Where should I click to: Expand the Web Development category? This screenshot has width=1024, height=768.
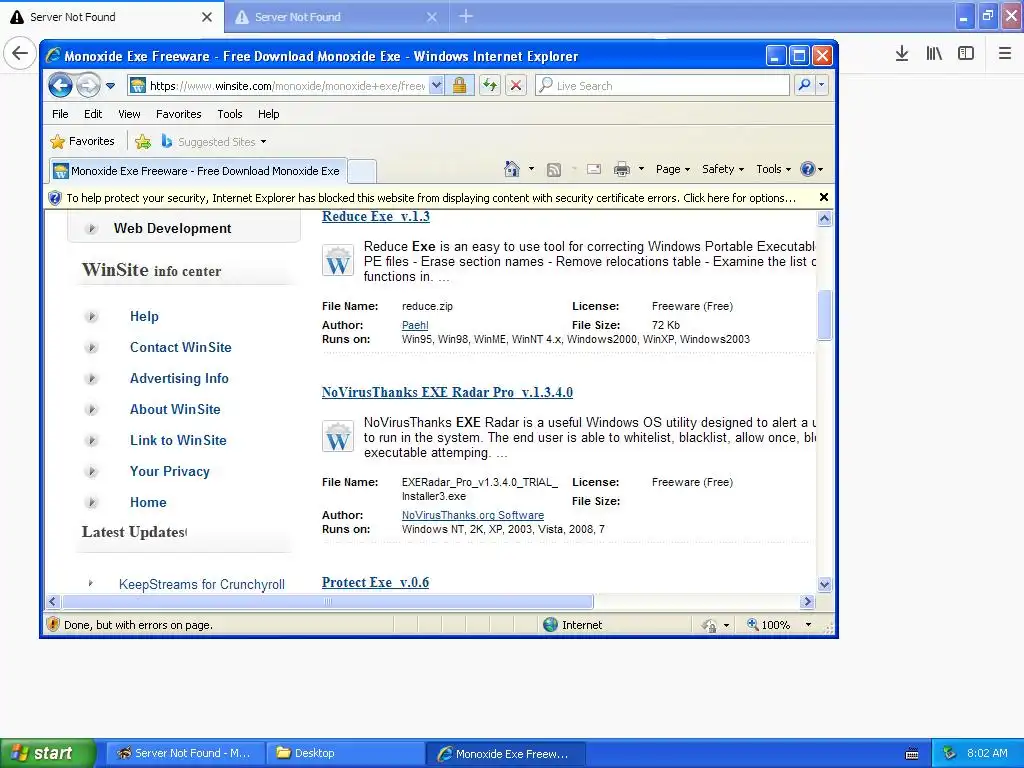(172, 229)
